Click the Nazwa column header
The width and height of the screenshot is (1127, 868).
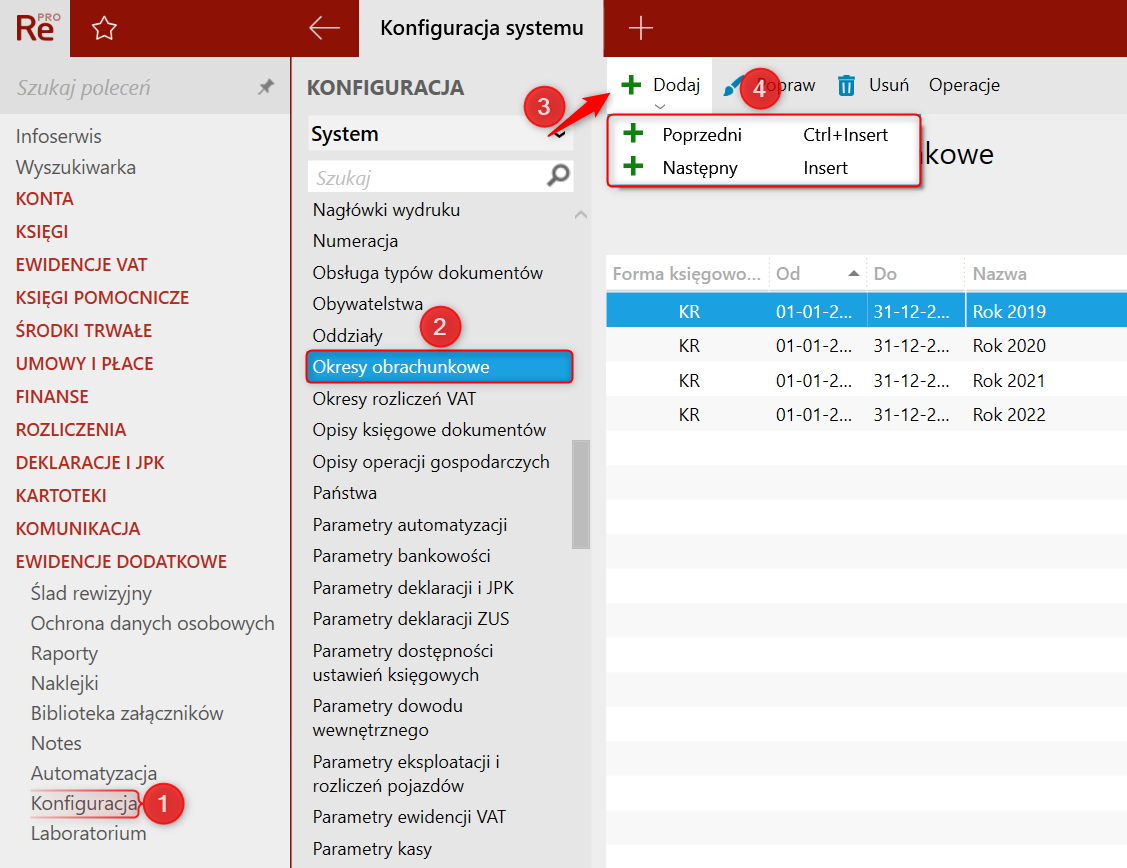(x=999, y=274)
